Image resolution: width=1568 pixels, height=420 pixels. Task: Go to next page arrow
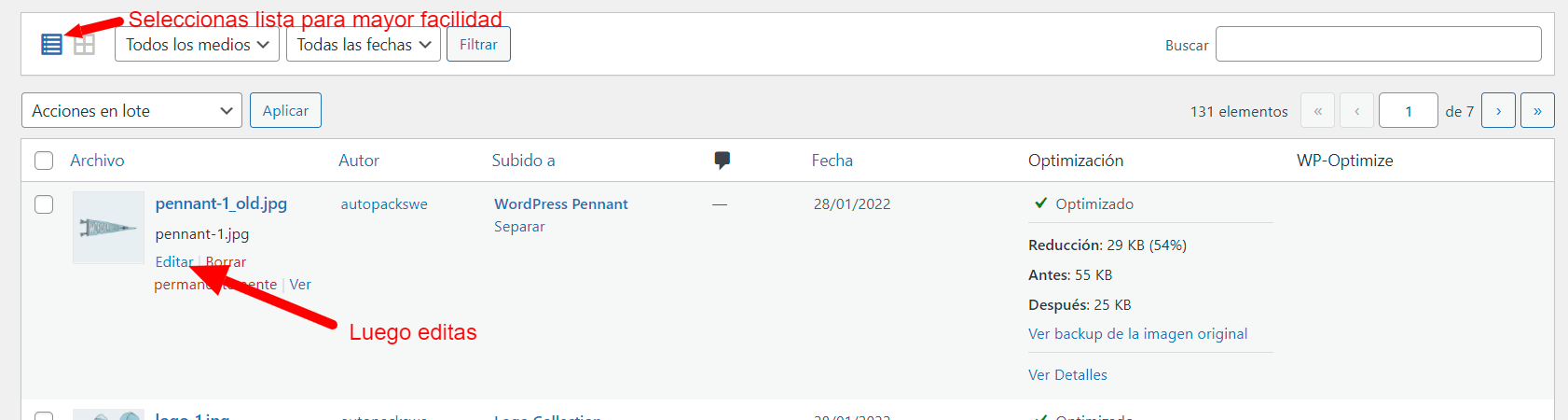tap(1498, 111)
